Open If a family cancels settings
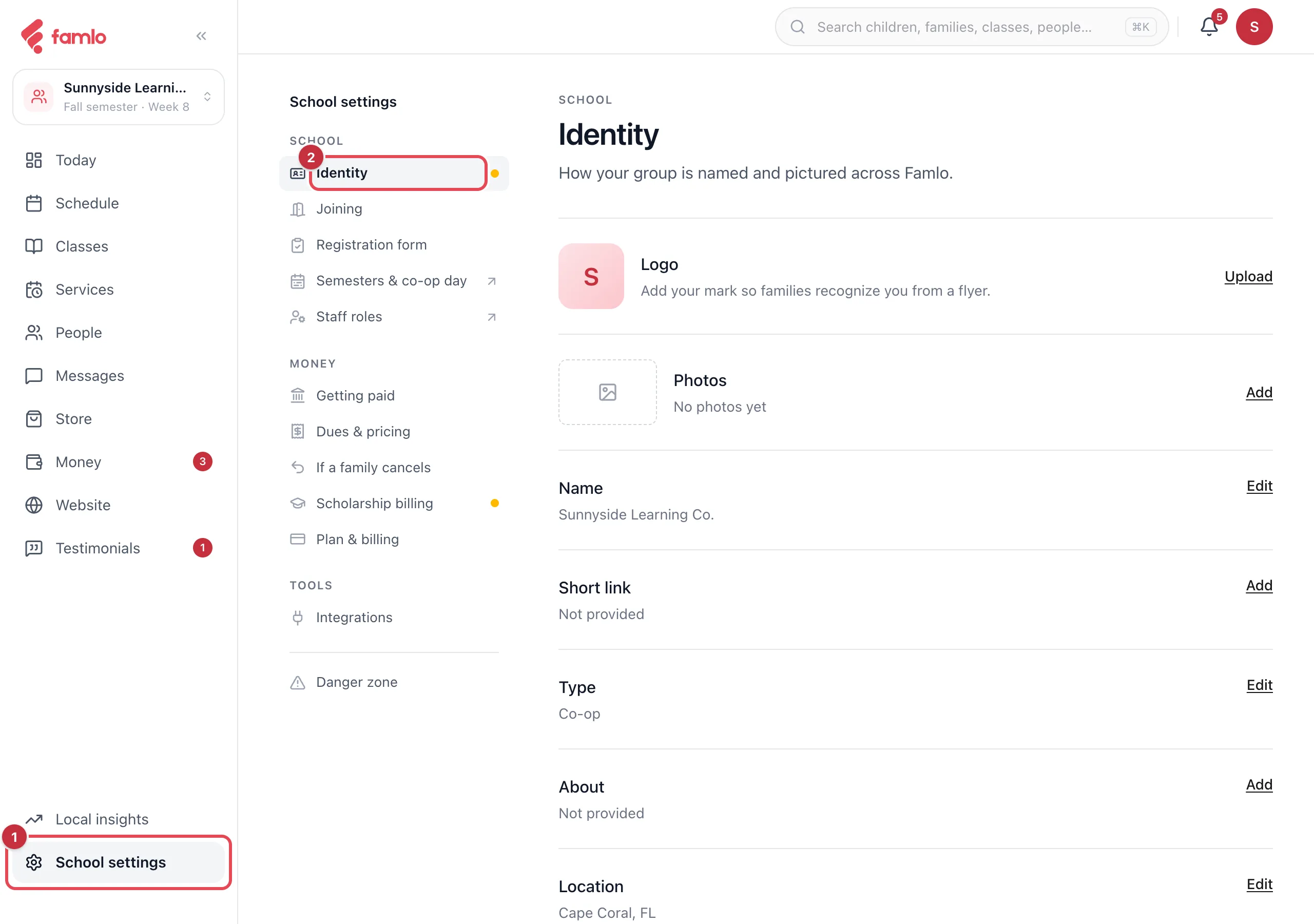Screen dimensions: 1314x924 click(394, 468)
